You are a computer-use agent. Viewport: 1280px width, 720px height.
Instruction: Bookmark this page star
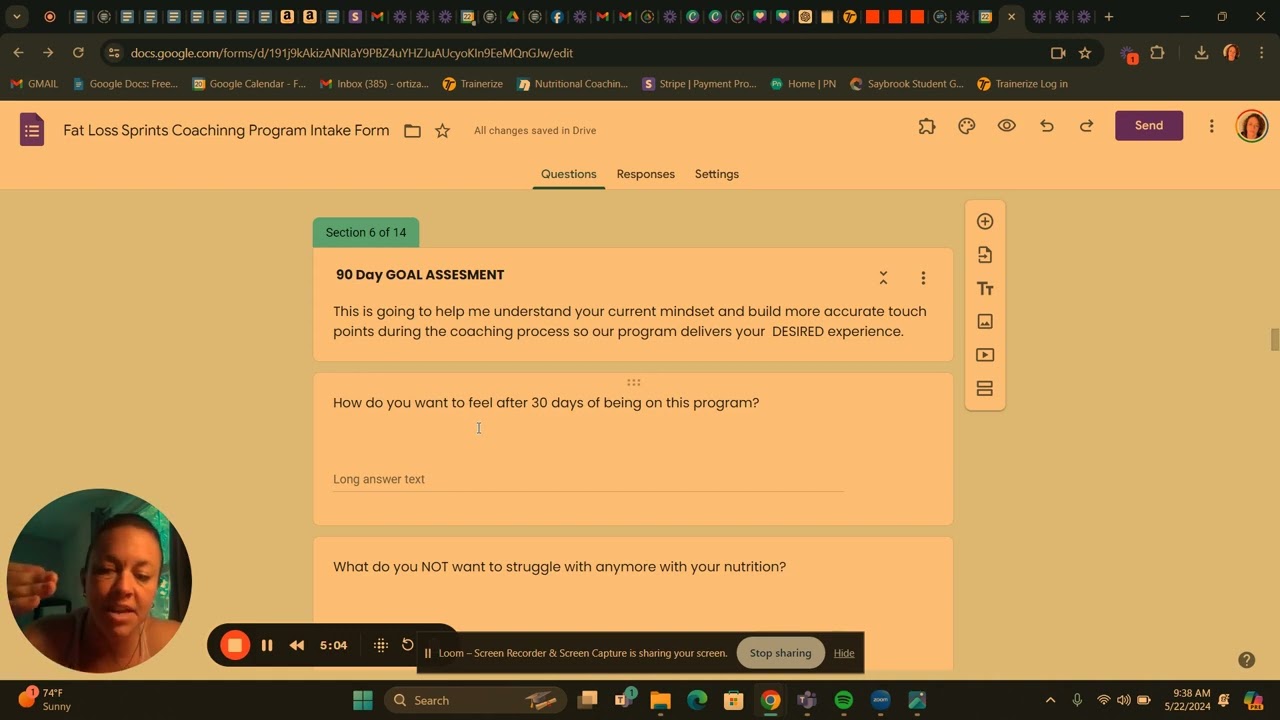pos(1085,53)
